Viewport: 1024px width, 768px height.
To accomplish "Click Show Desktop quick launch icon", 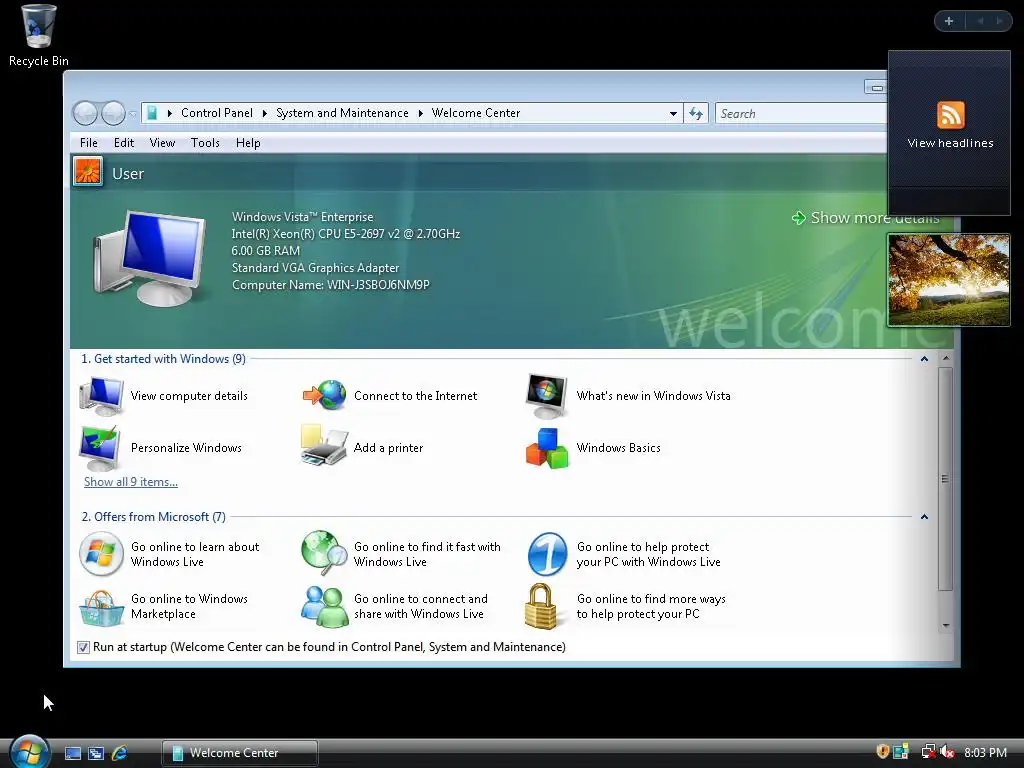I will [73, 753].
